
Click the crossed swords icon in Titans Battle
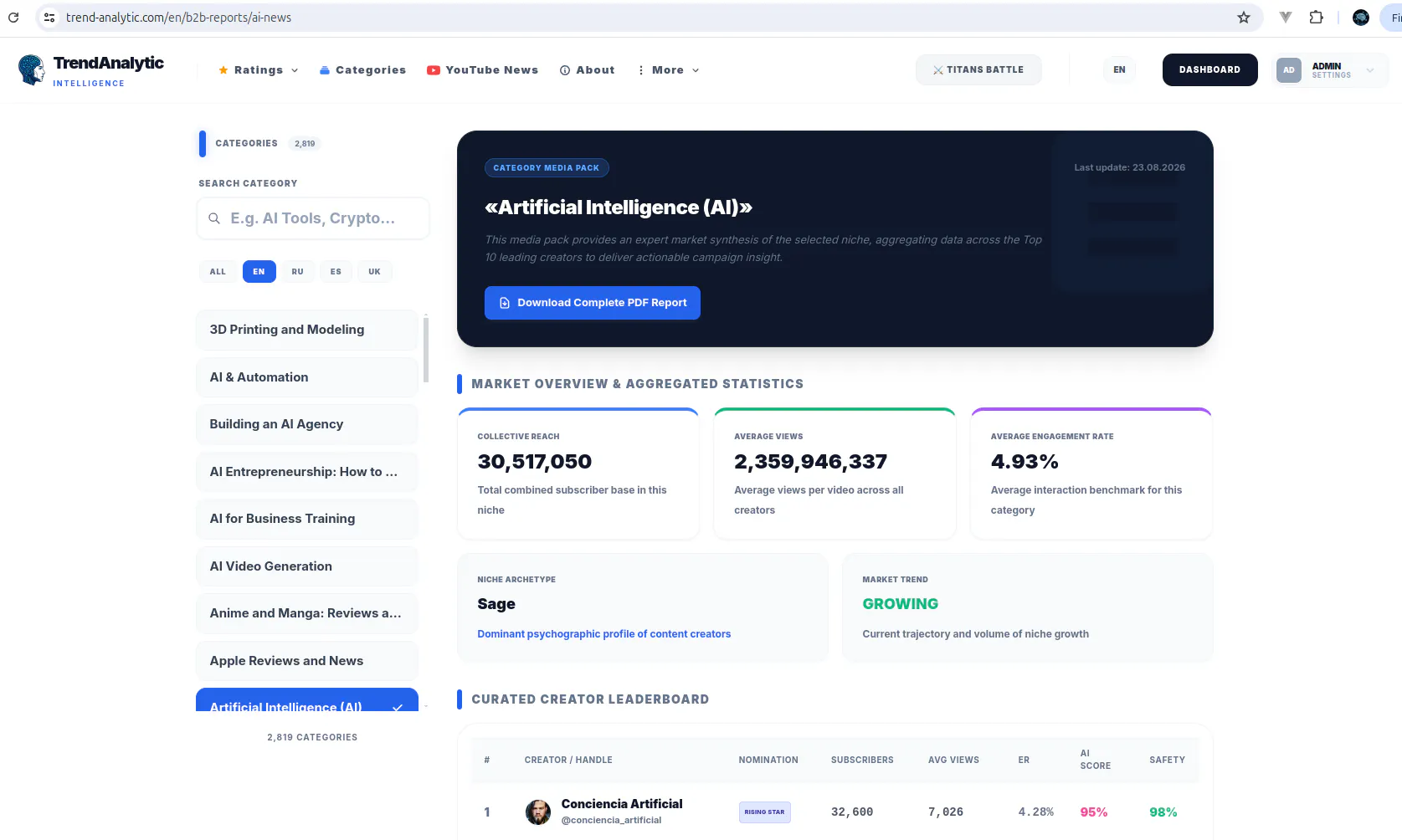938,70
